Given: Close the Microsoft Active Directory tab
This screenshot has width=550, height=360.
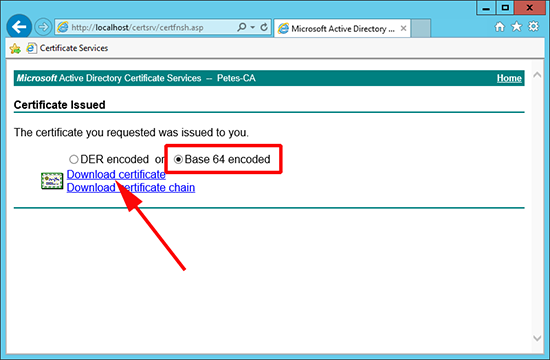Looking at the screenshot, I should 403,28.
